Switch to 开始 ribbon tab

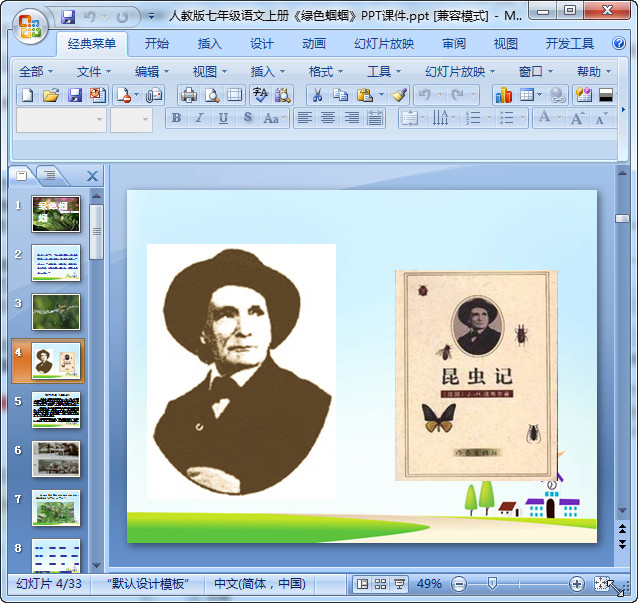coord(157,43)
